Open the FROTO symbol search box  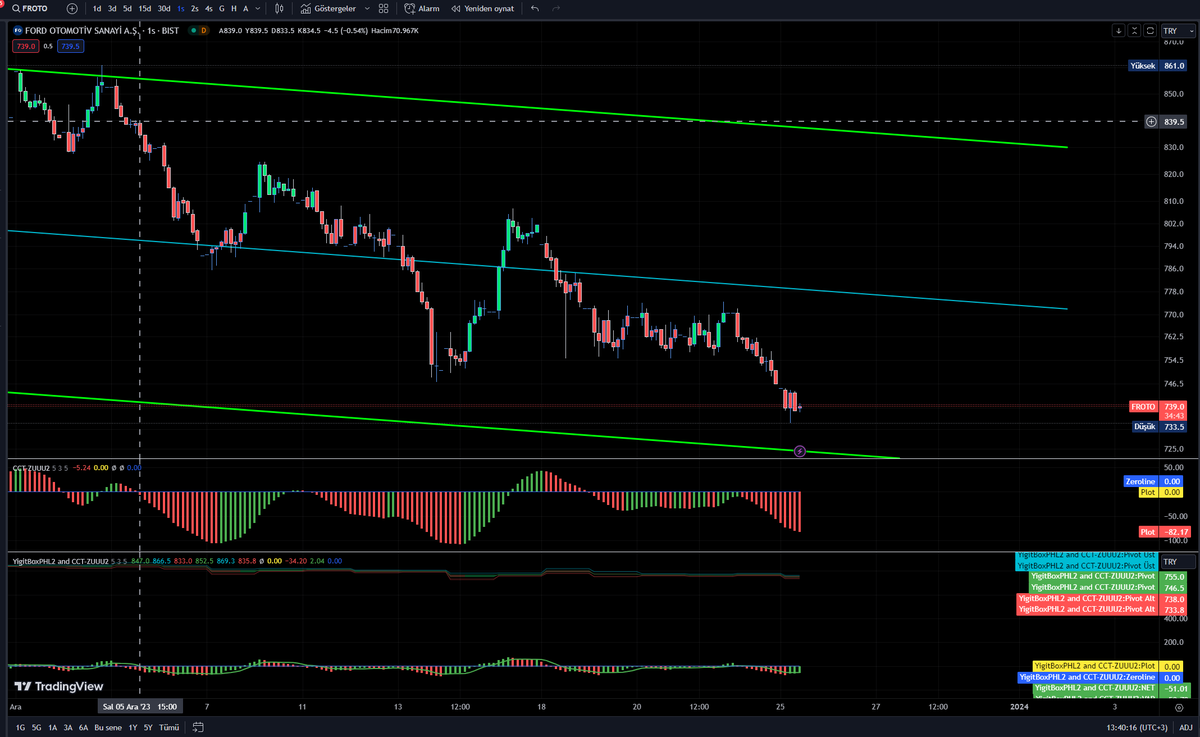point(30,8)
